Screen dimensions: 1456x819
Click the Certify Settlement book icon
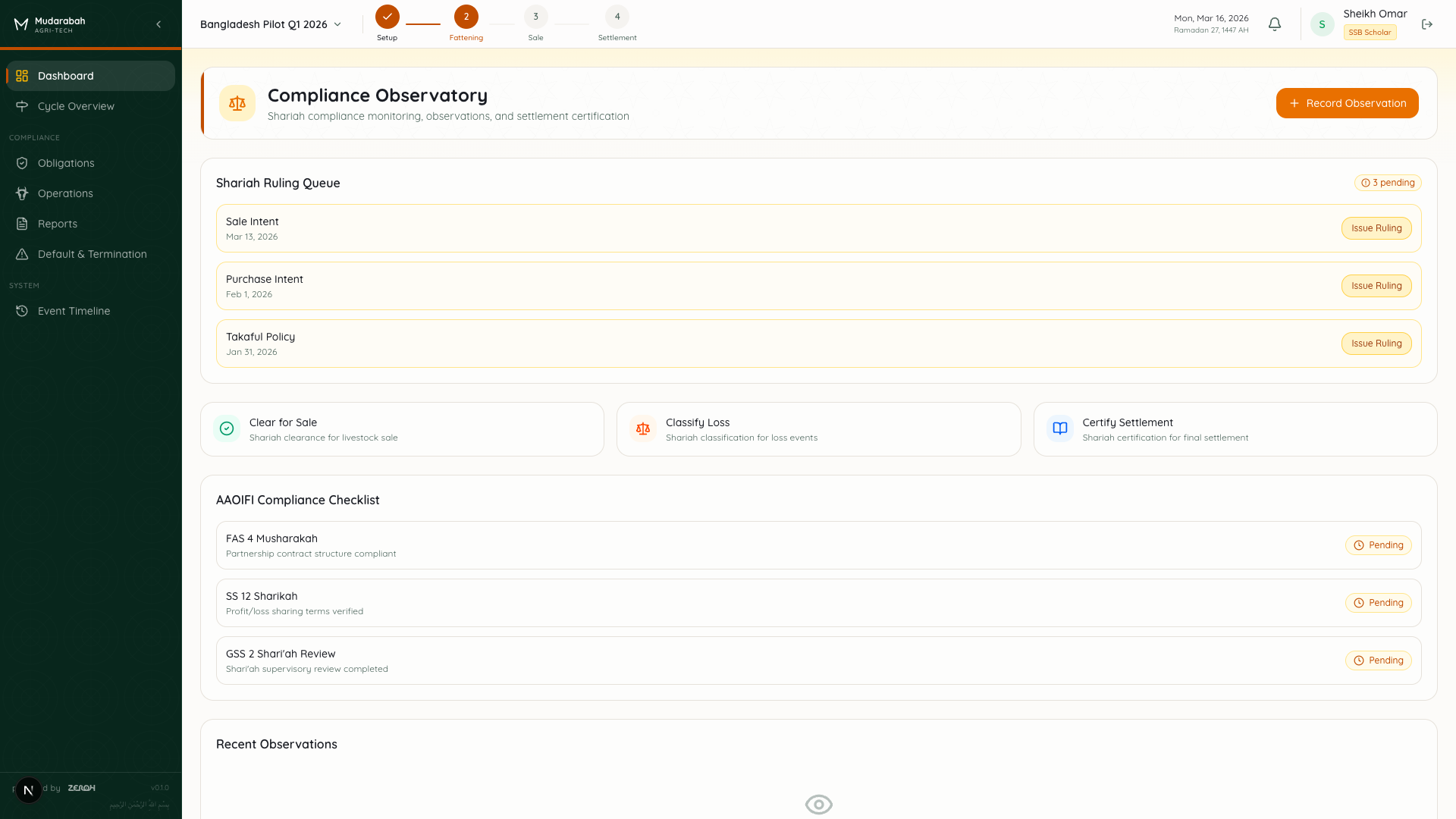coord(1059,428)
